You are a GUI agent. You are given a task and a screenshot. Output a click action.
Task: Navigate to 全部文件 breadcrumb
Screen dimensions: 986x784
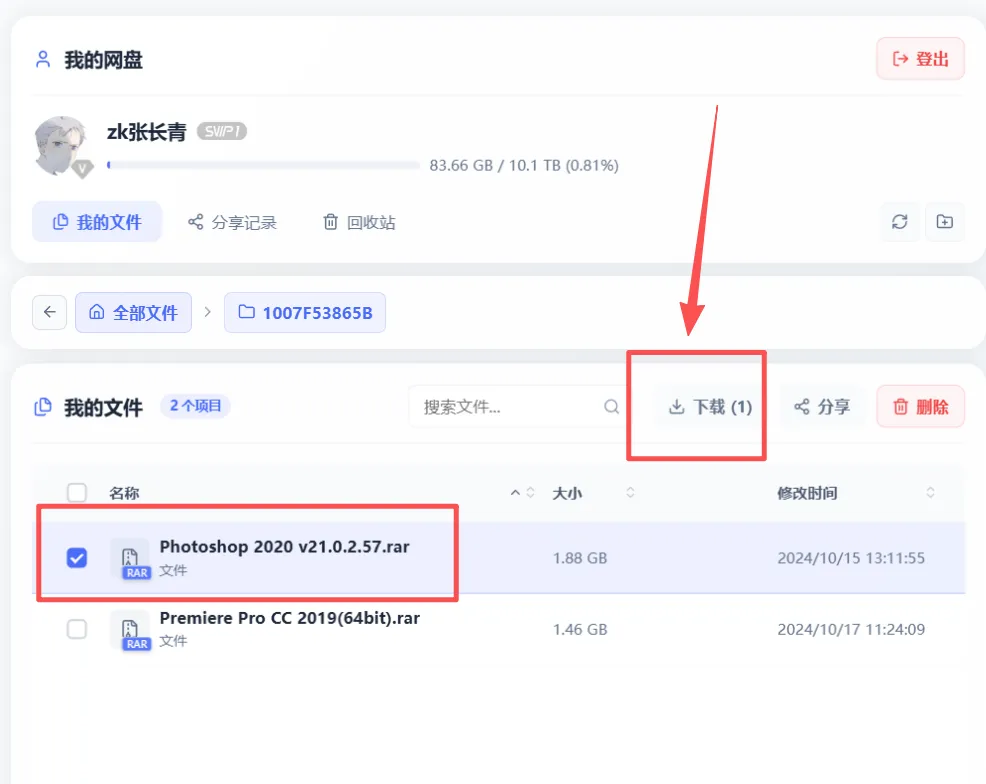point(133,312)
